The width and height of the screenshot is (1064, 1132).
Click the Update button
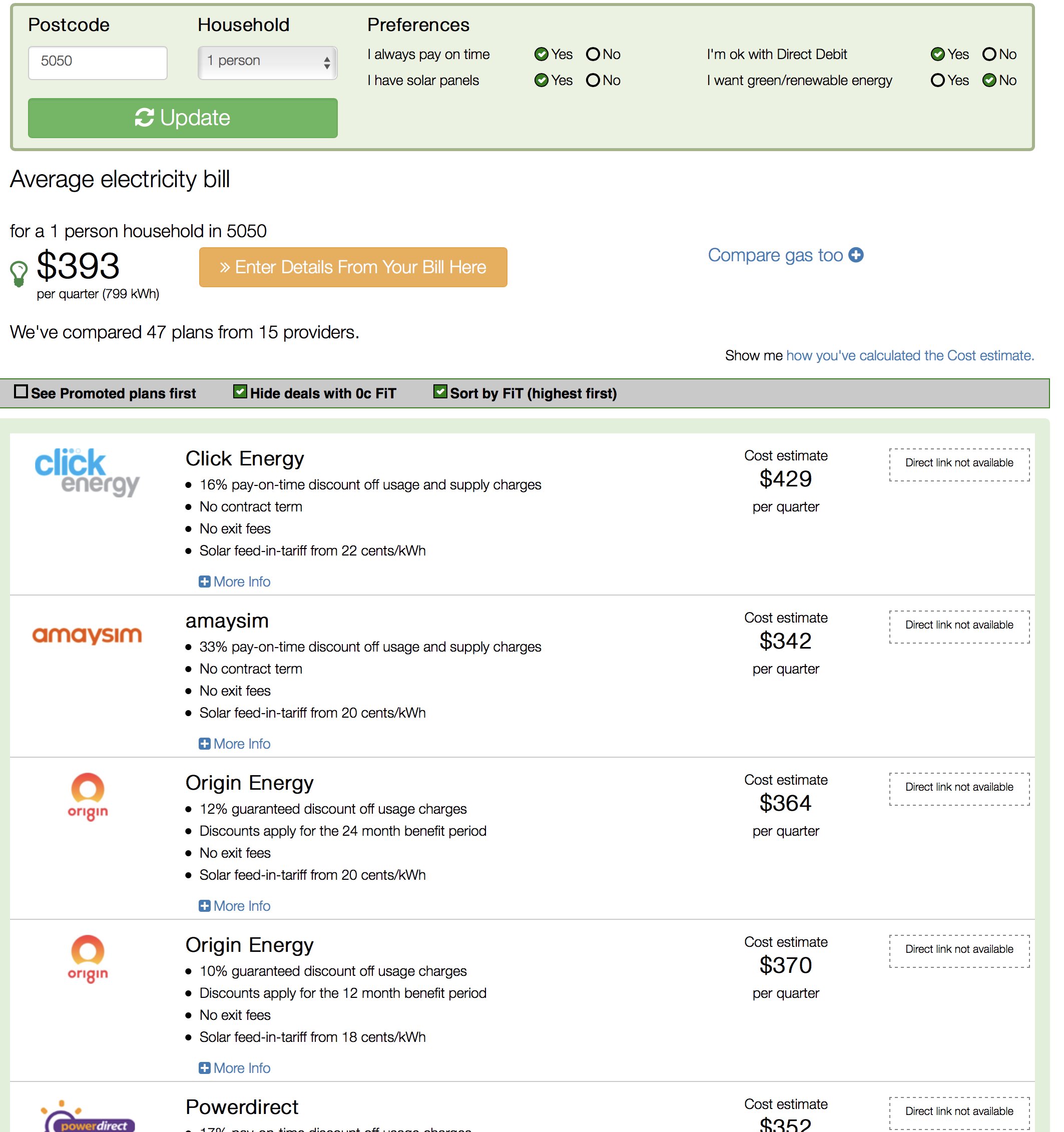click(183, 116)
